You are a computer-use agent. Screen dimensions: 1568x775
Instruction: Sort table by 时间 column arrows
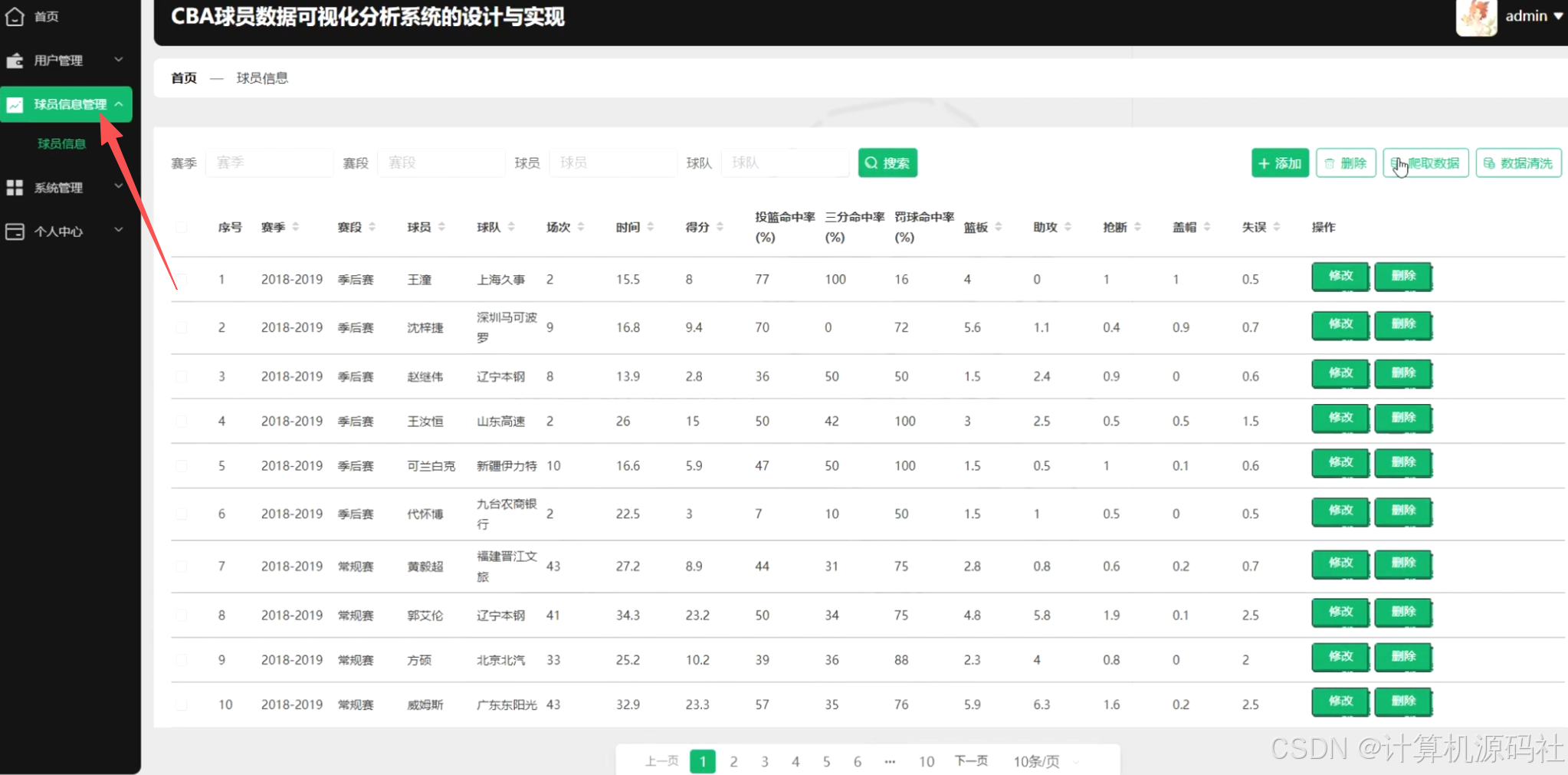coord(651,227)
